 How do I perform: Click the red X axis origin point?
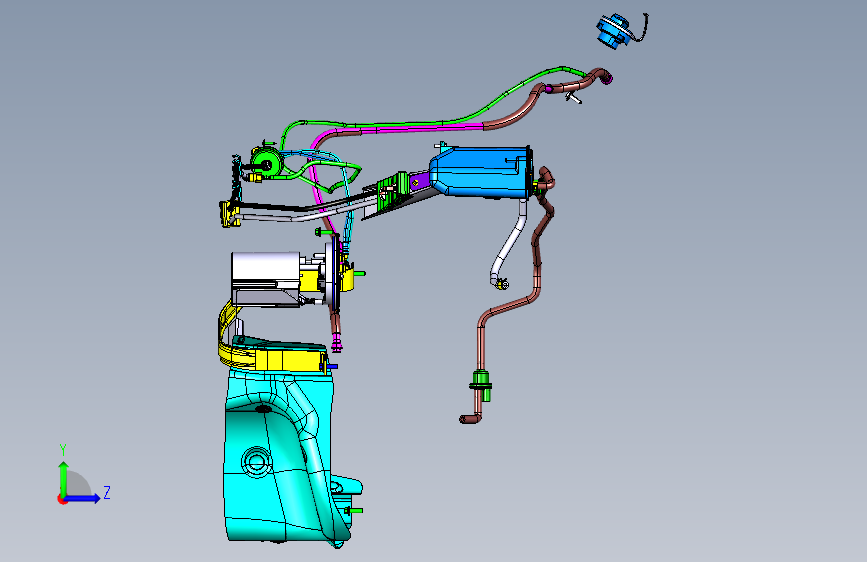pos(62,499)
